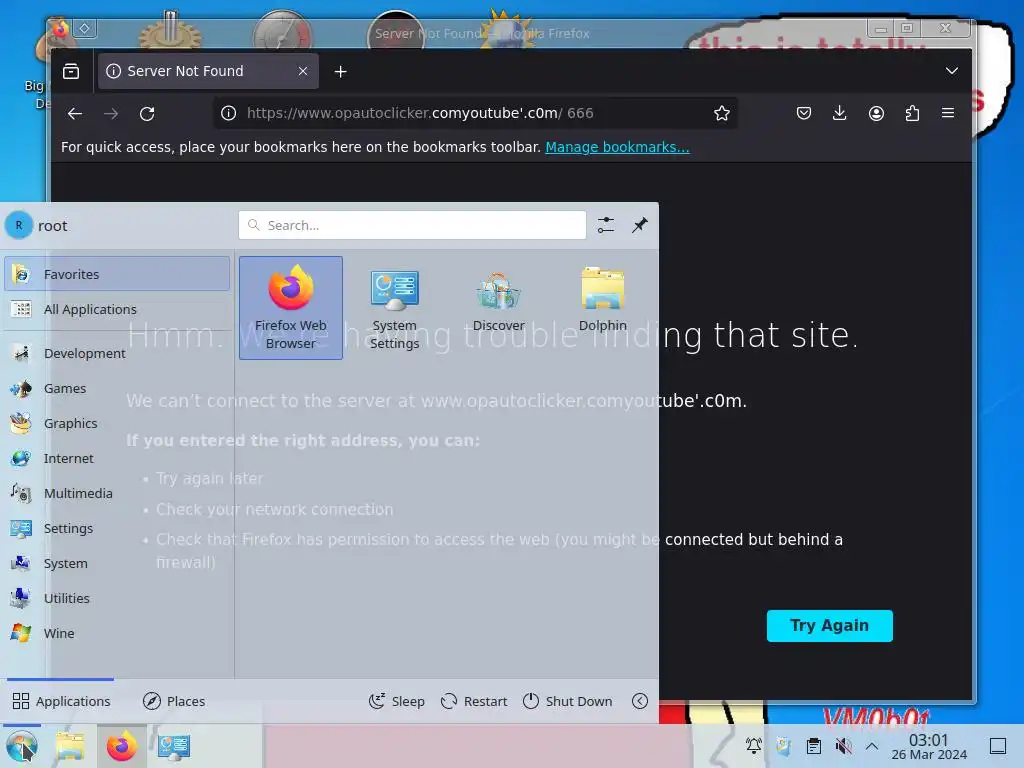1024x768 pixels.
Task: Open the Games category
Action: click(117, 388)
